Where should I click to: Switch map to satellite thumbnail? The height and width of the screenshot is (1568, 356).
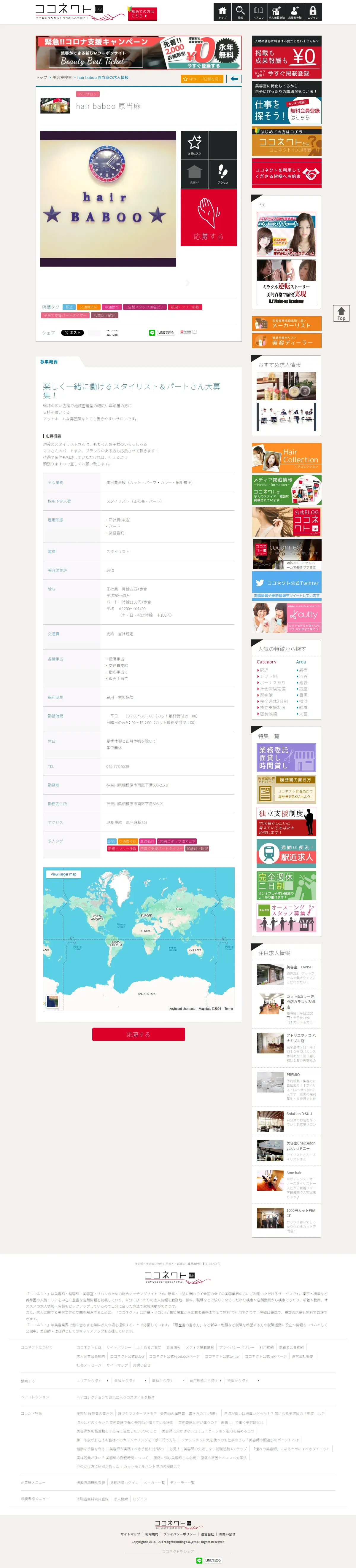point(52,1001)
